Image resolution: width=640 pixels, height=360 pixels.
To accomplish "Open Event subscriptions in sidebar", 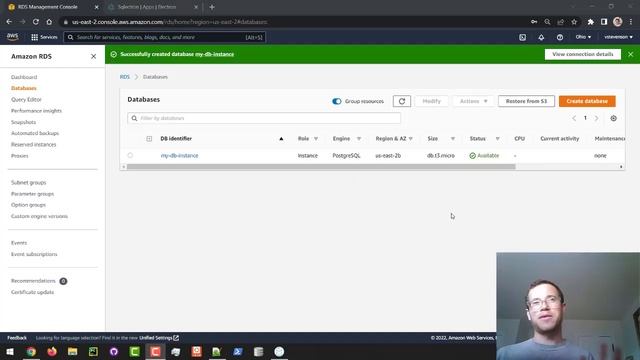I will coord(34,254).
